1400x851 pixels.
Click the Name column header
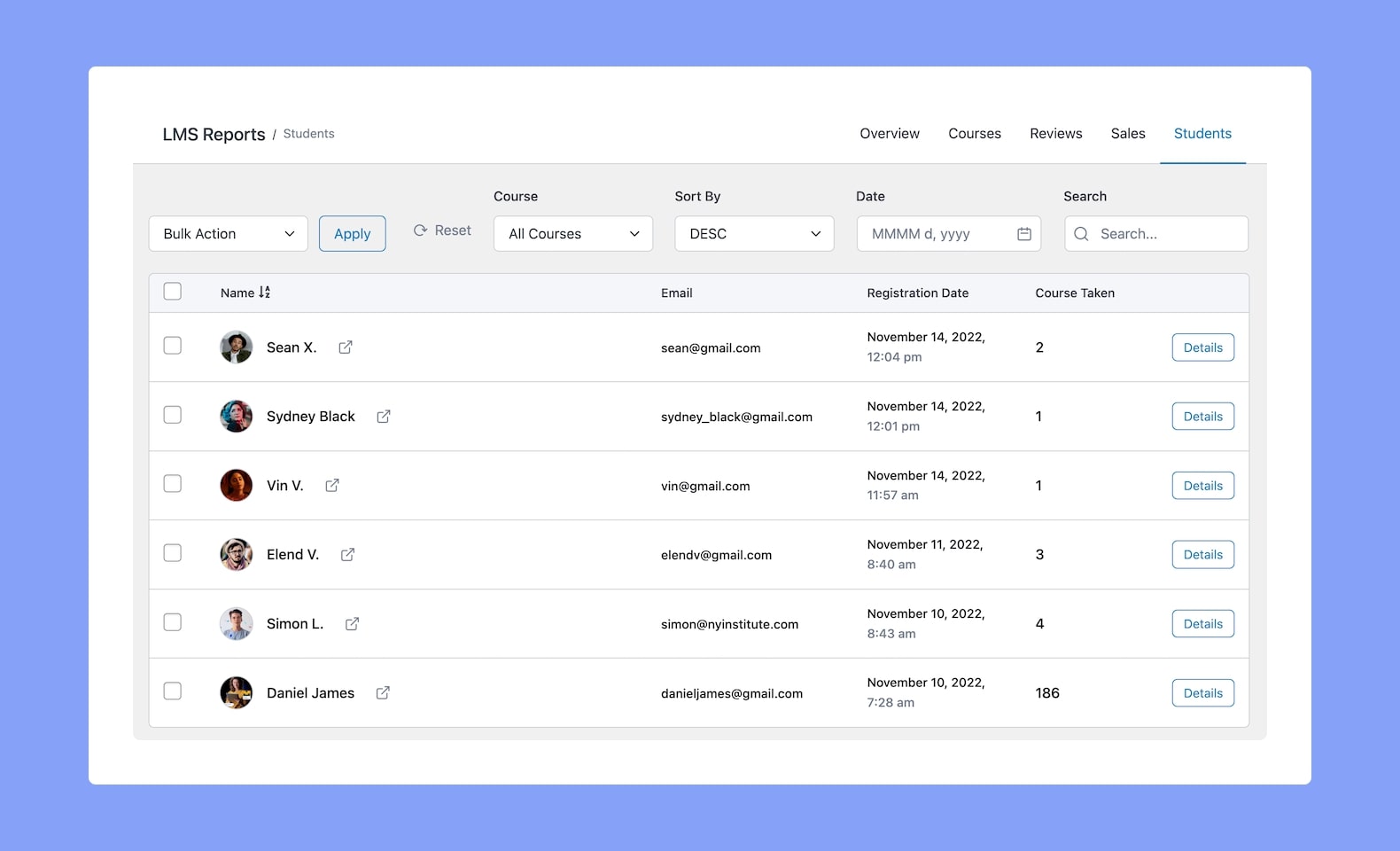(x=237, y=293)
